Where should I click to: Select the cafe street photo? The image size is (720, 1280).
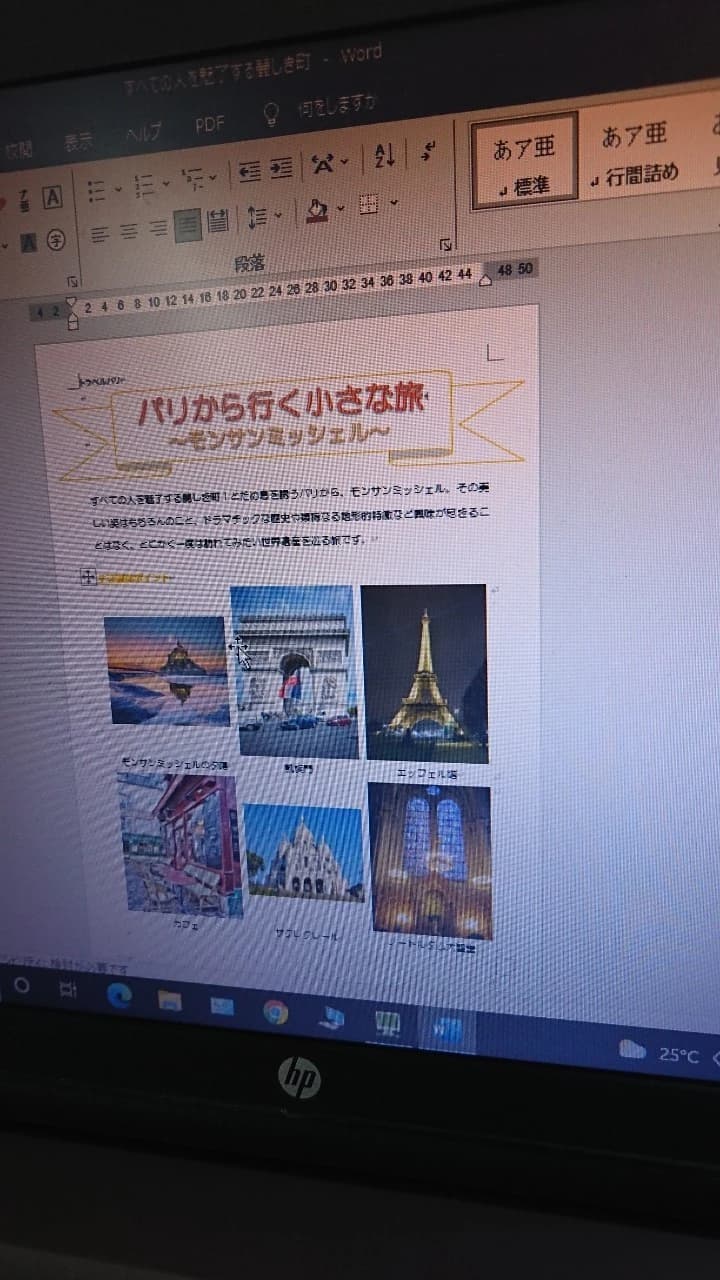pyautogui.click(x=180, y=846)
